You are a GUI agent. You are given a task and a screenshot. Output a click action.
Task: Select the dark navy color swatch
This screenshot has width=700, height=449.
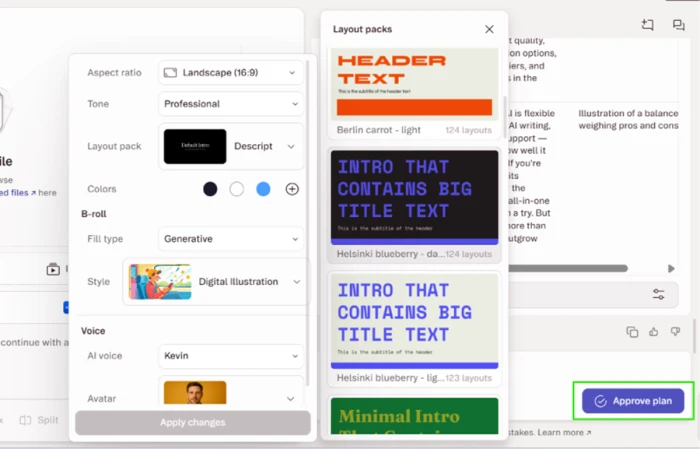210,189
